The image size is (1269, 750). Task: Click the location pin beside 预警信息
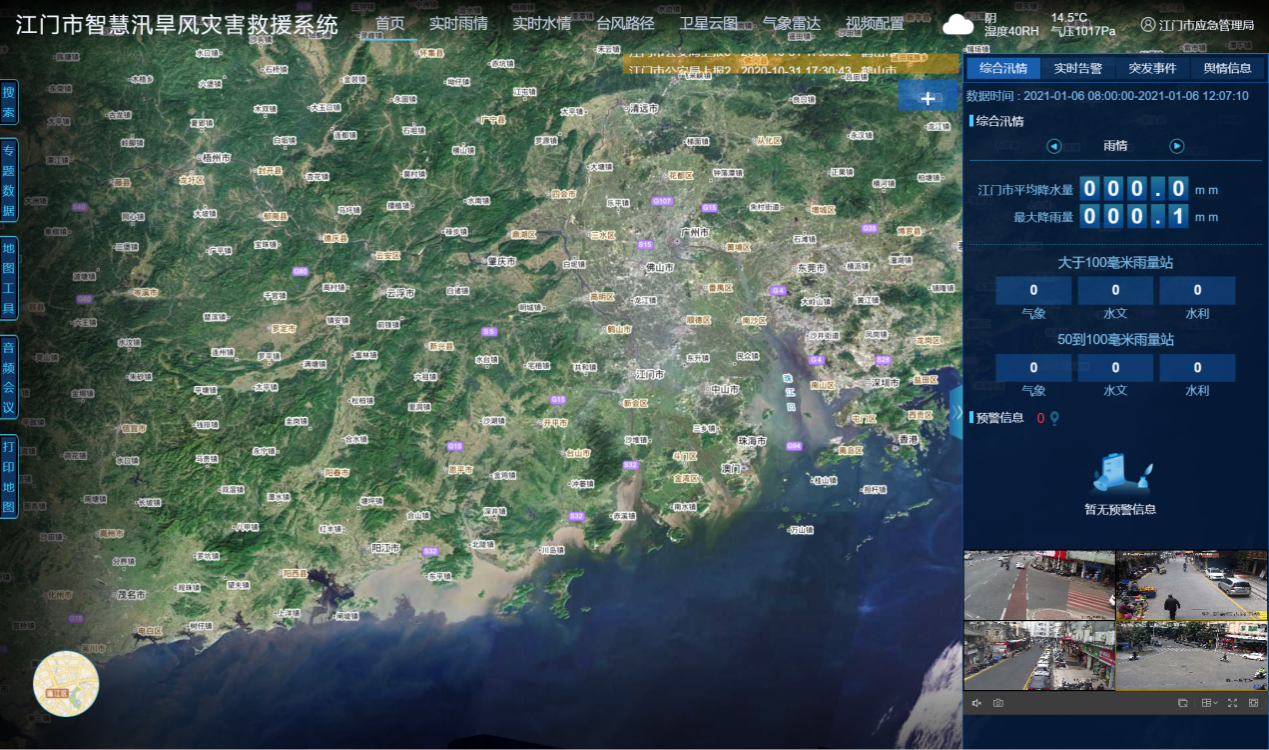1054,418
